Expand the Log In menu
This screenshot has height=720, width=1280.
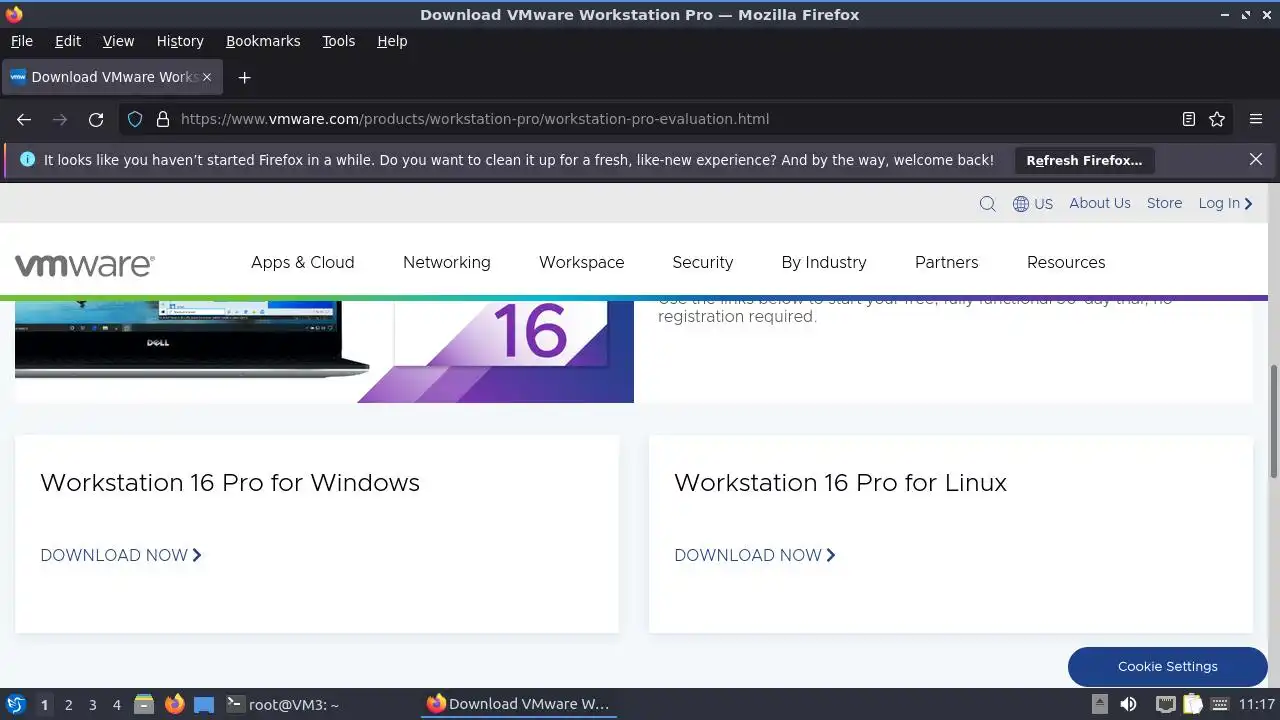(x=1225, y=203)
